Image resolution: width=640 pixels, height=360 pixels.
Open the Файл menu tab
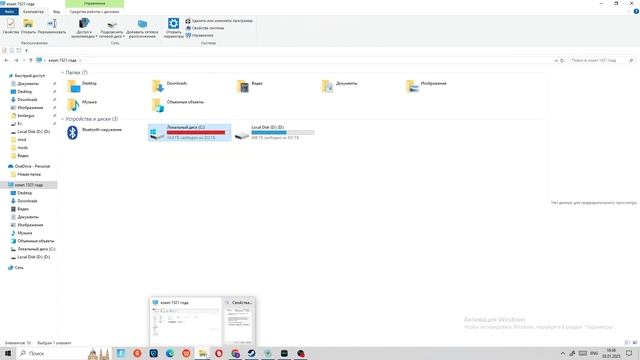coord(9,11)
